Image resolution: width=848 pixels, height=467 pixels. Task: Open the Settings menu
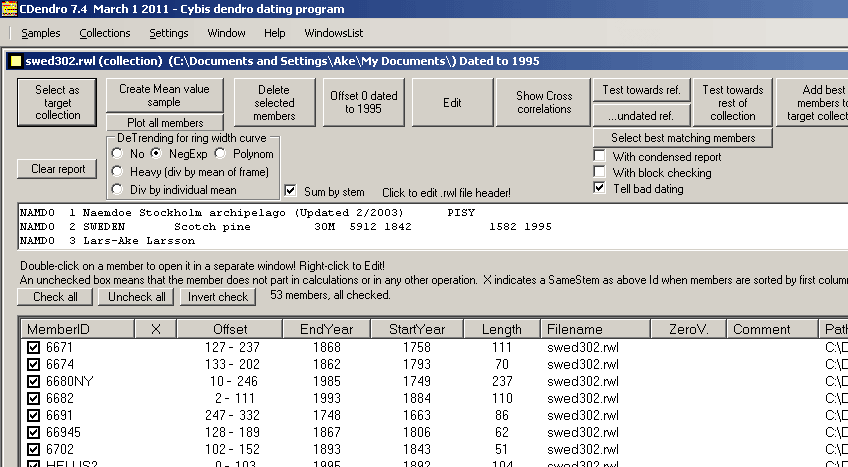[169, 33]
